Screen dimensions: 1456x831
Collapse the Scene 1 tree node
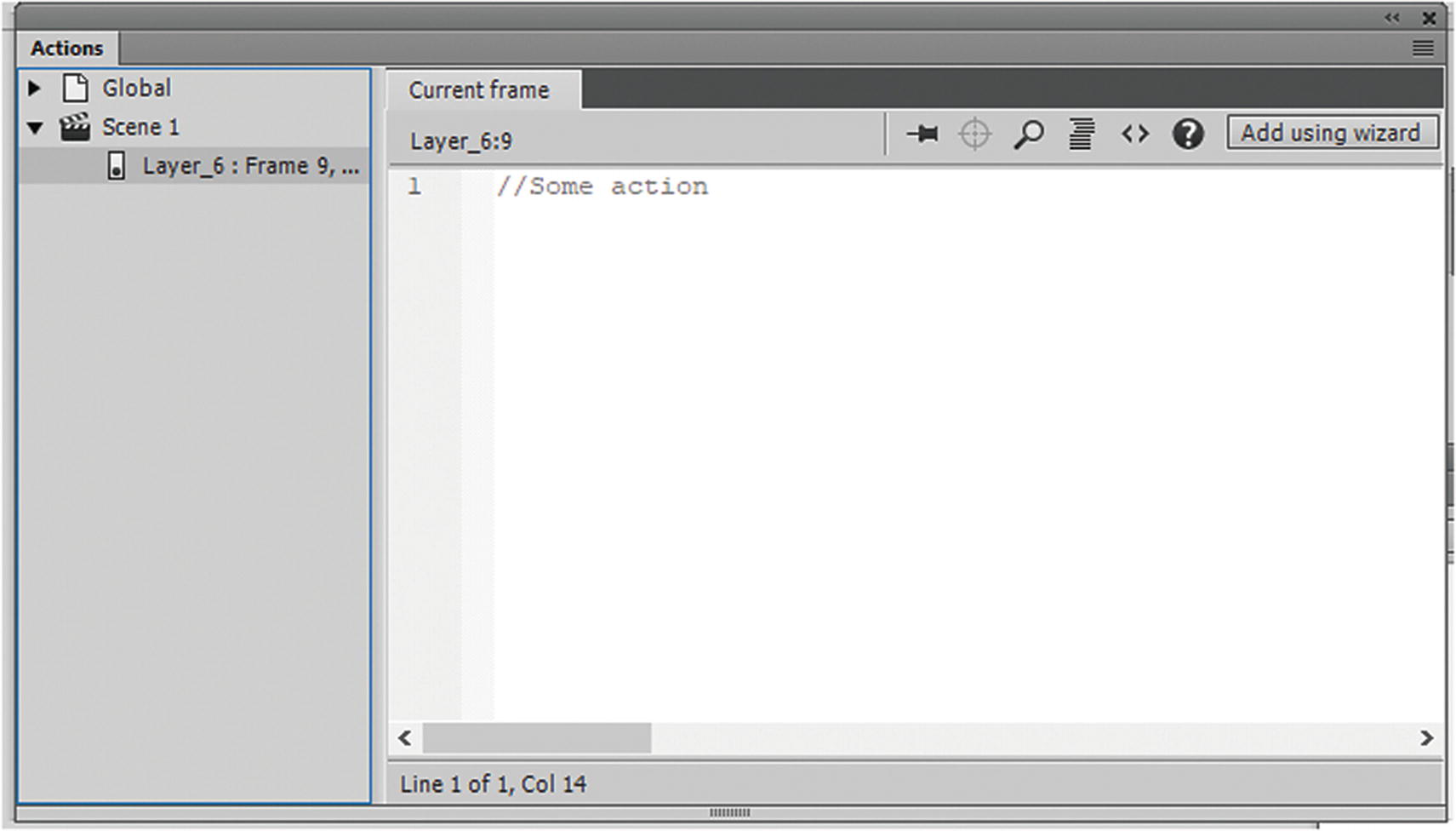[x=35, y=129]
